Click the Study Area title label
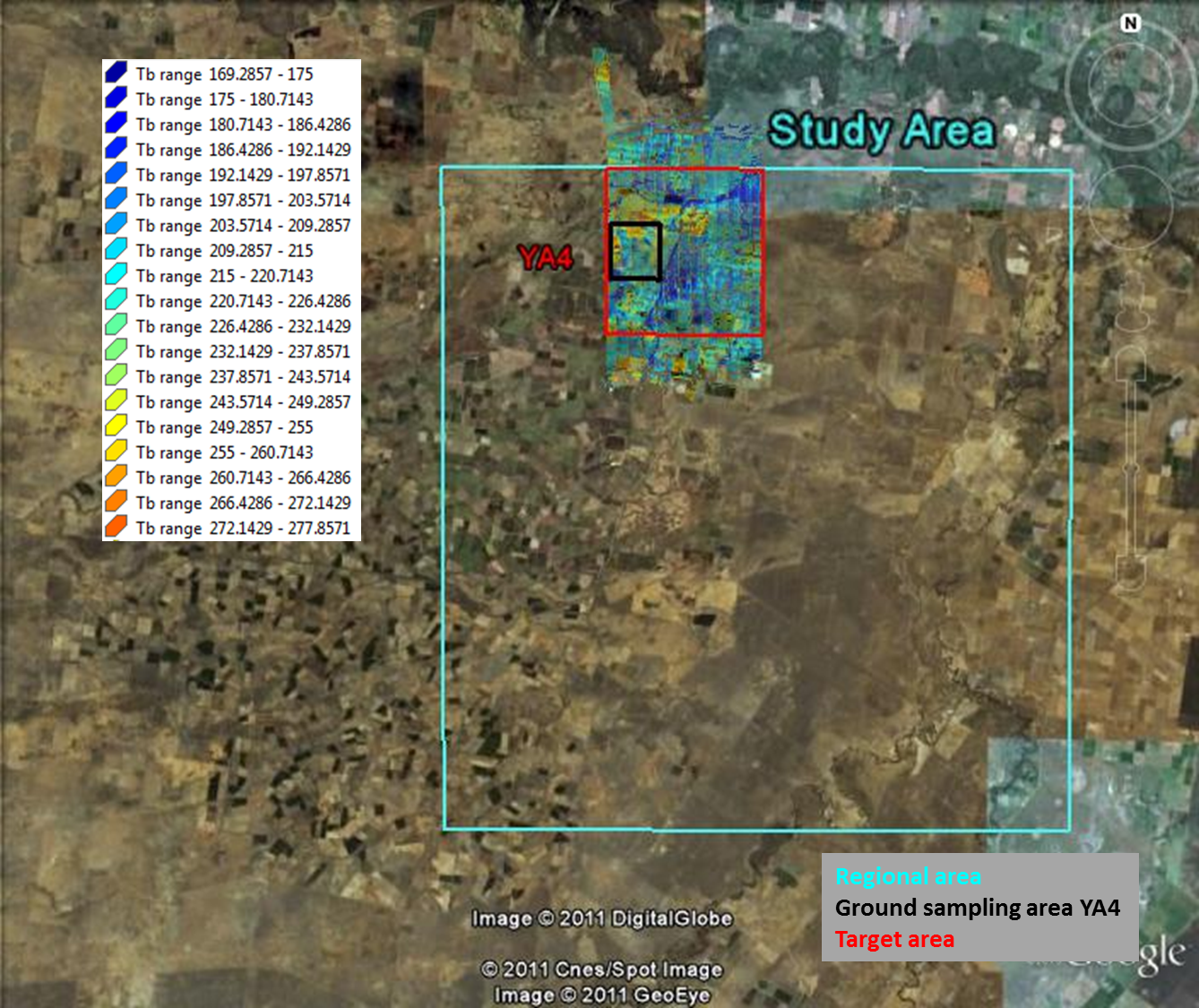This screenshot has height=1008, width=1199. pos(882,131)
